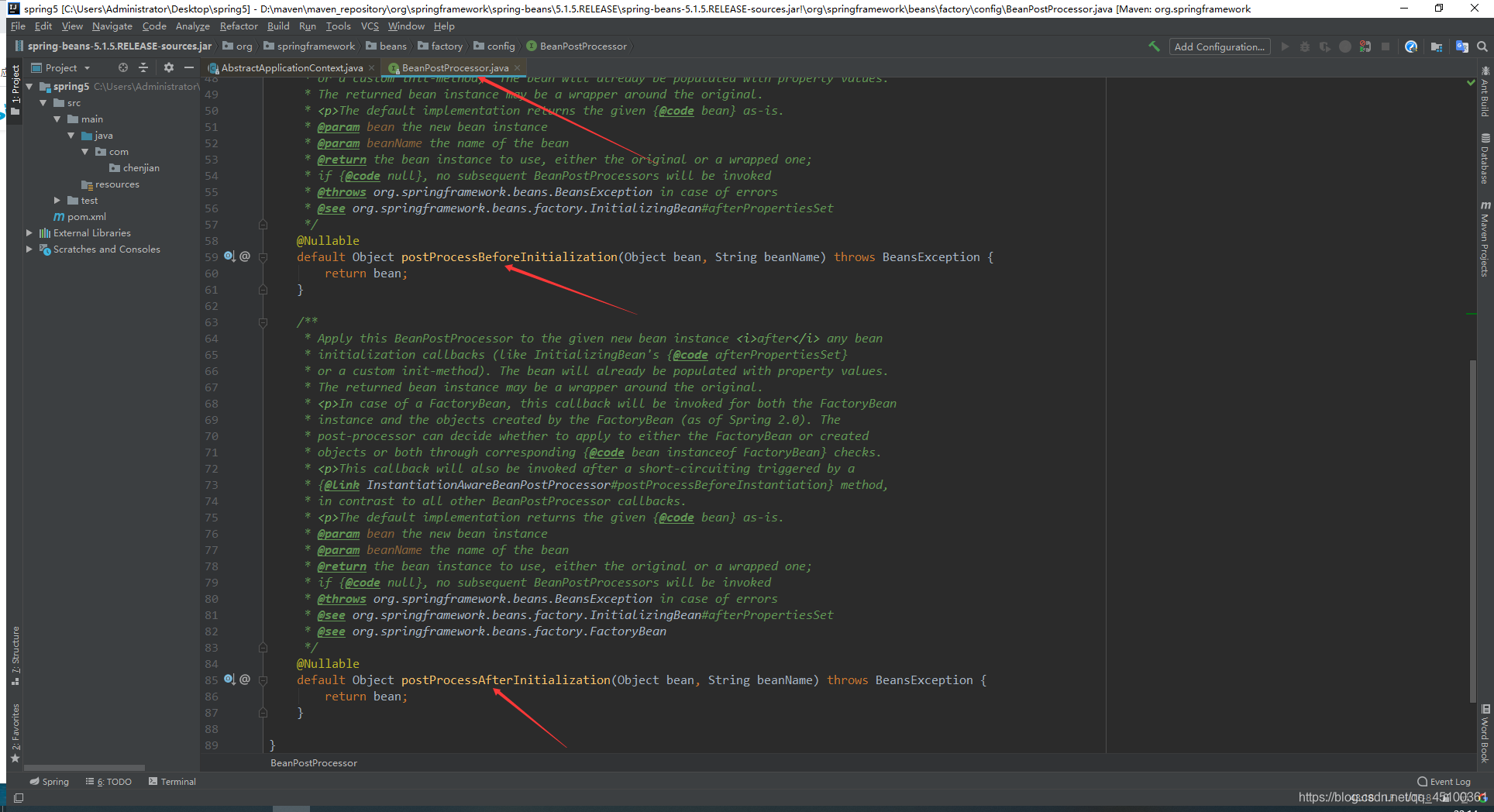Open the Word Book side panel
The width and height of the screenshot is (1494, 812).
click(1485, 733)
